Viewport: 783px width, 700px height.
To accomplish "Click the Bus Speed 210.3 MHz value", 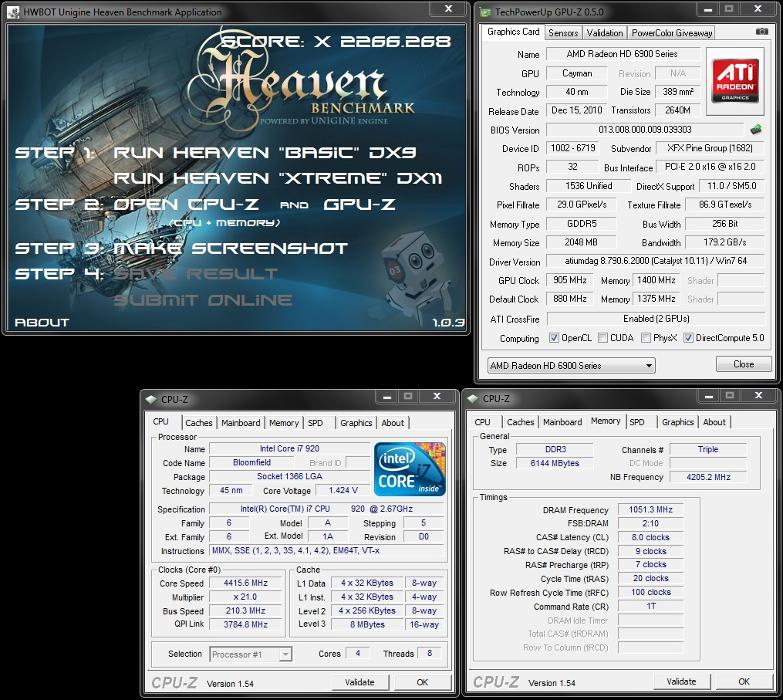I will [x=246, y=611].
